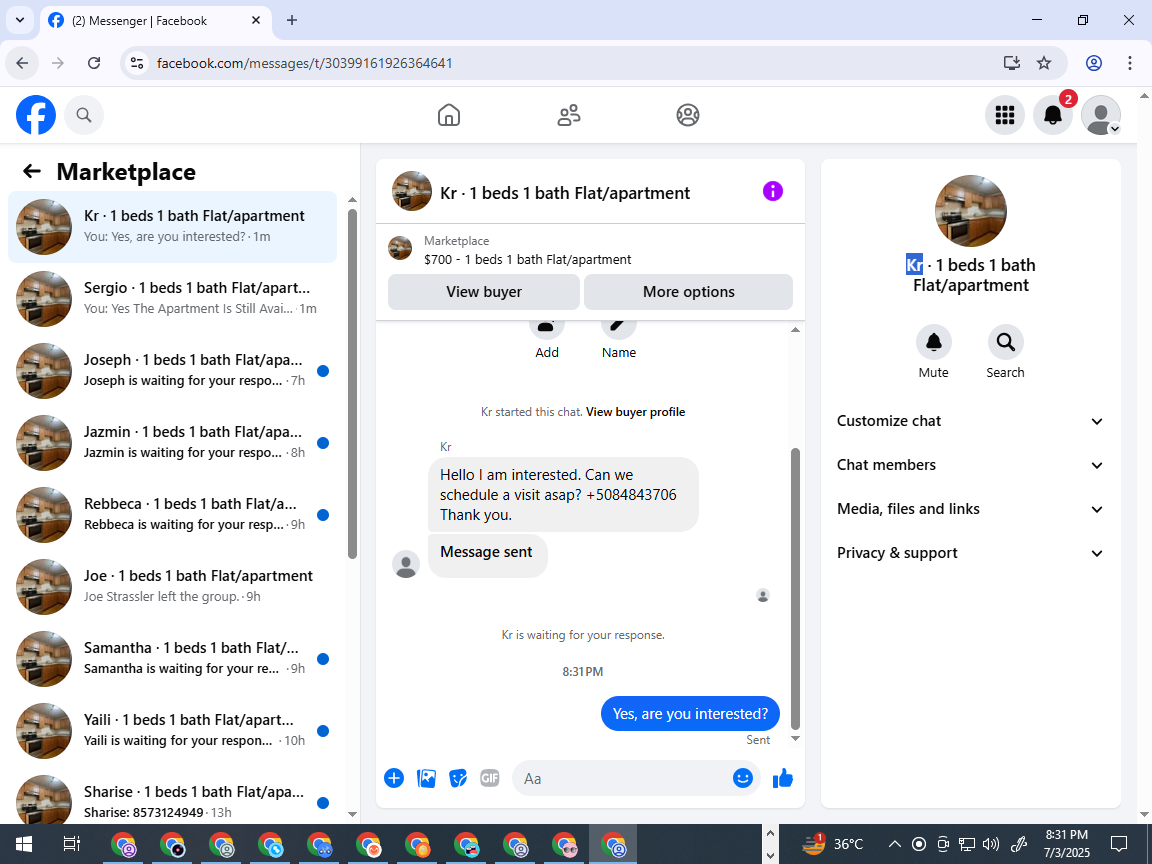Choose a GIF icon in composer
1152x864 pixels.
(x=489, y=778)
